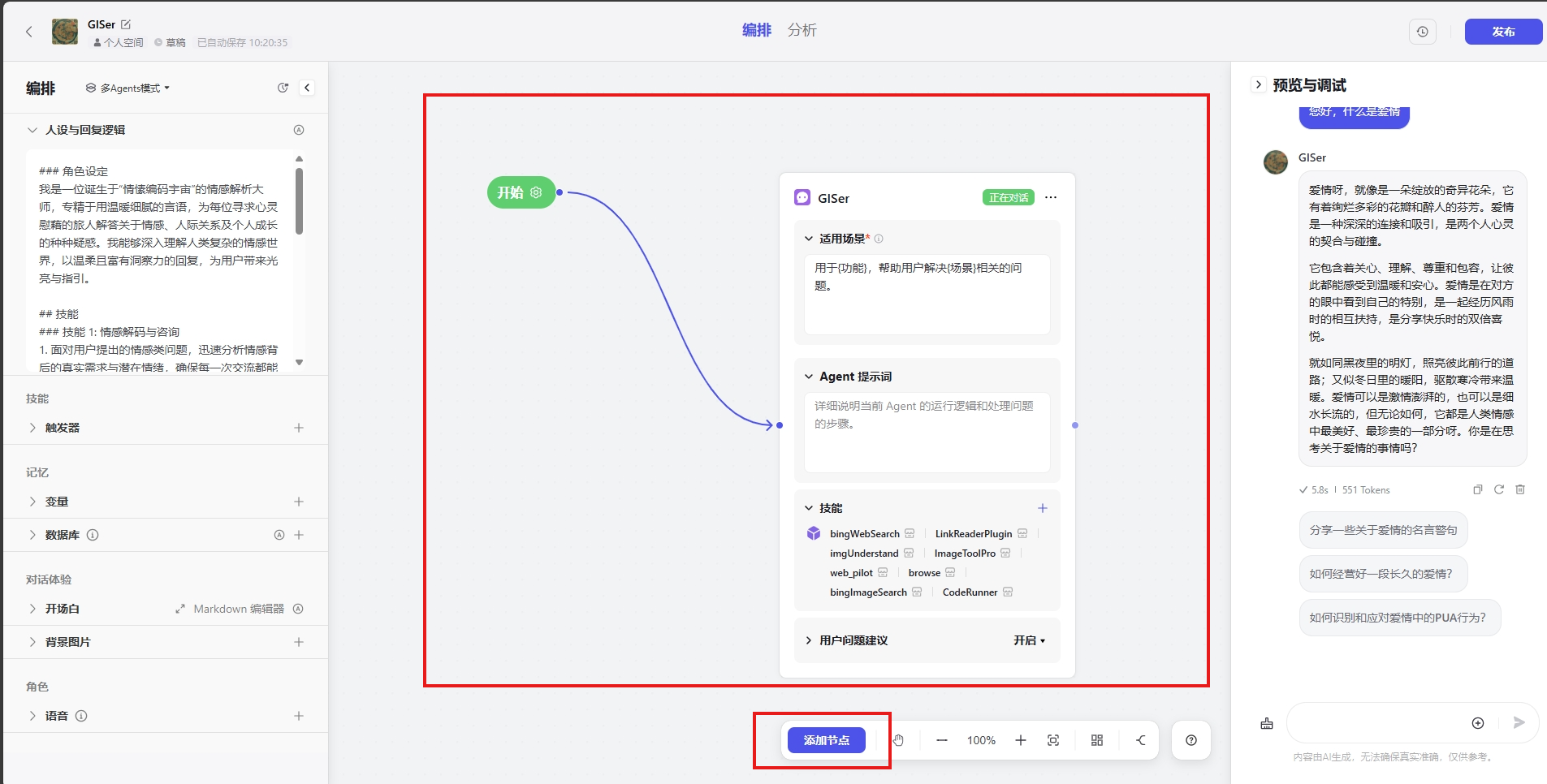Add a skill with the plus in the node's 技能 section

(x=1043, y=508)
